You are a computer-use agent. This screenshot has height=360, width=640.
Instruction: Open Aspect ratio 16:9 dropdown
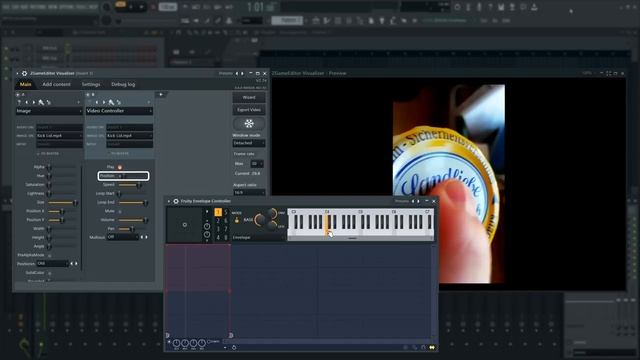(x=249, y=192)
